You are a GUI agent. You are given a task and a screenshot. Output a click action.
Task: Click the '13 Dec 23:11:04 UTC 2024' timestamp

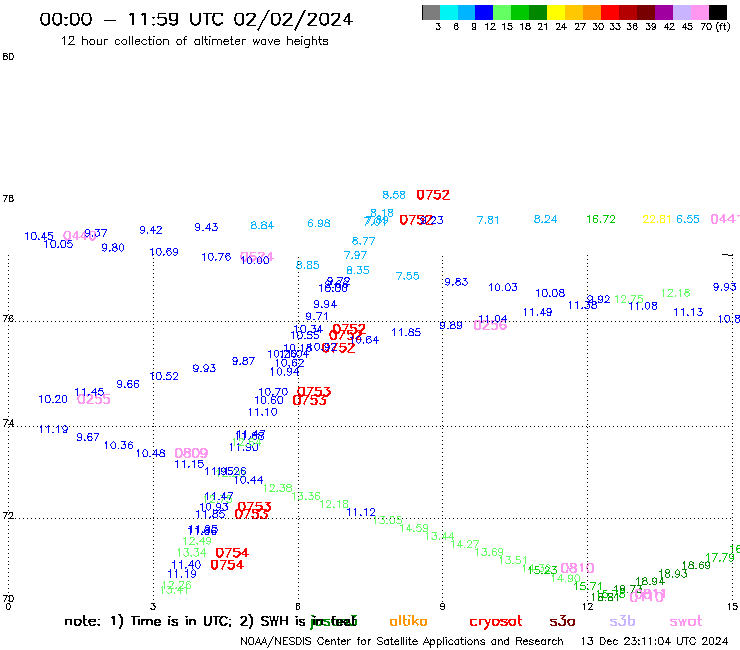pyautogui.click(x=654, y=641)
